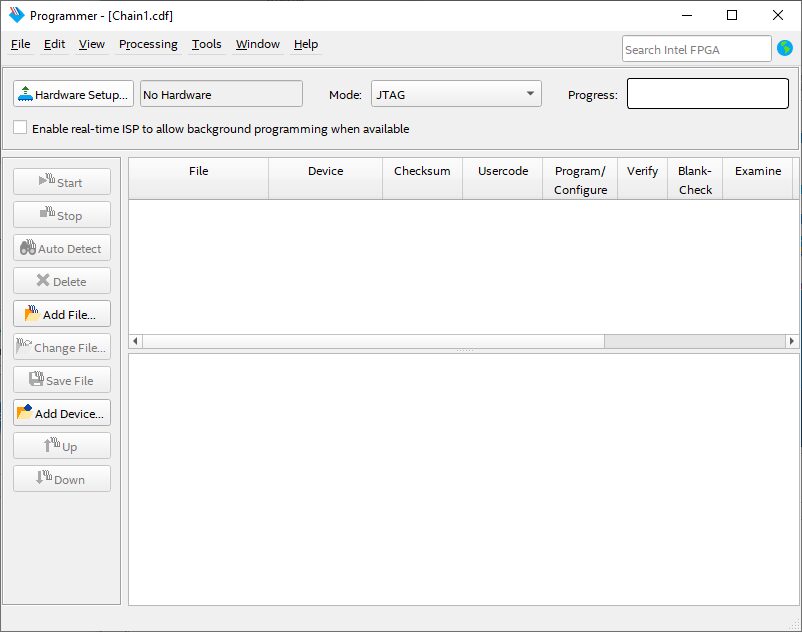Screen dimensions: 802x632
Task: Click the Add File button
Action: (x=62, y=314)
